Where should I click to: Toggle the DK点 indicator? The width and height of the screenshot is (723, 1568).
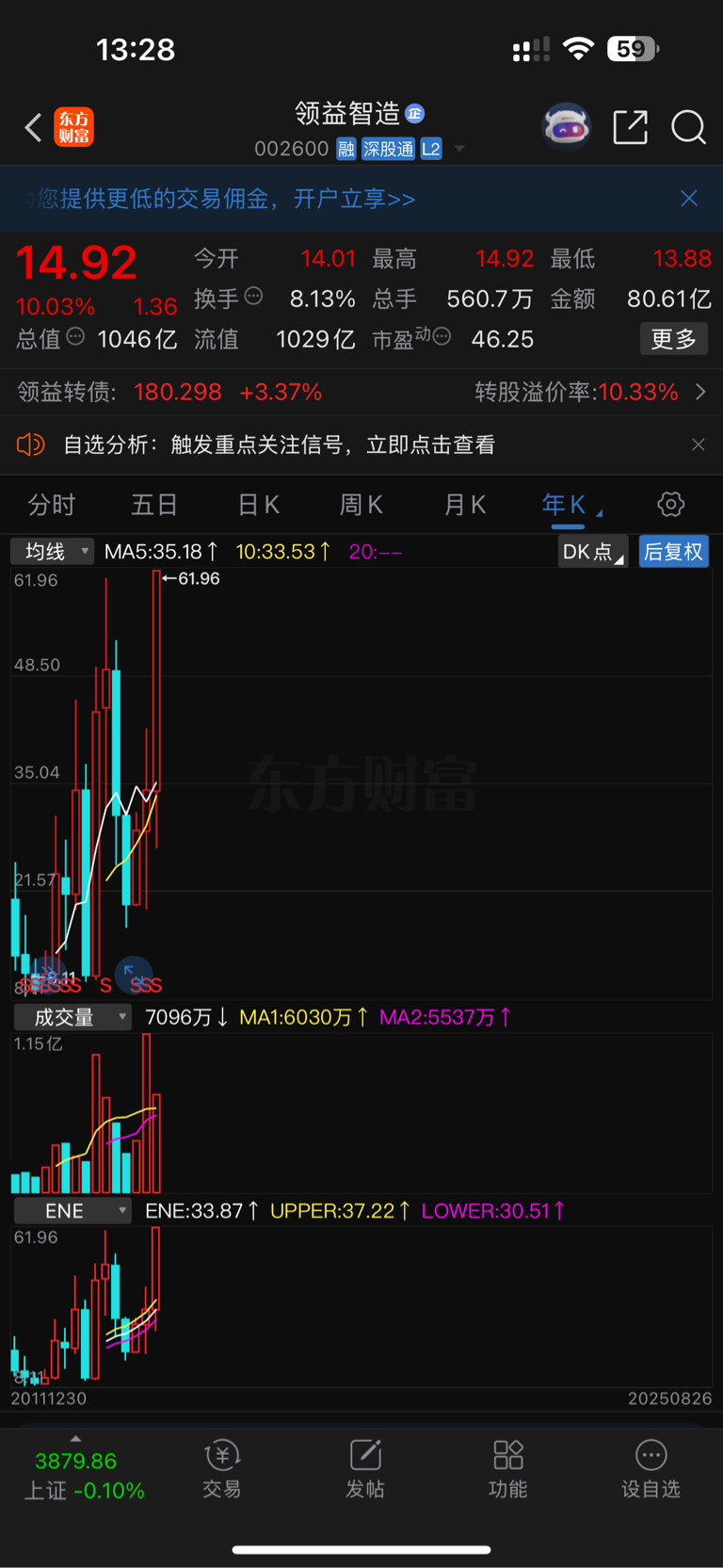tap(592, 552)
